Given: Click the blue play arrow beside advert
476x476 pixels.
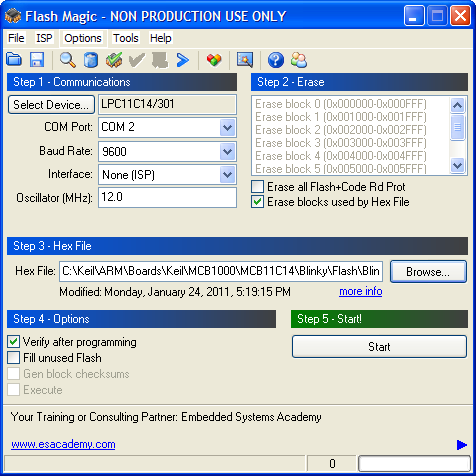Looking at the screenshot, I should (x=462, y=445).
